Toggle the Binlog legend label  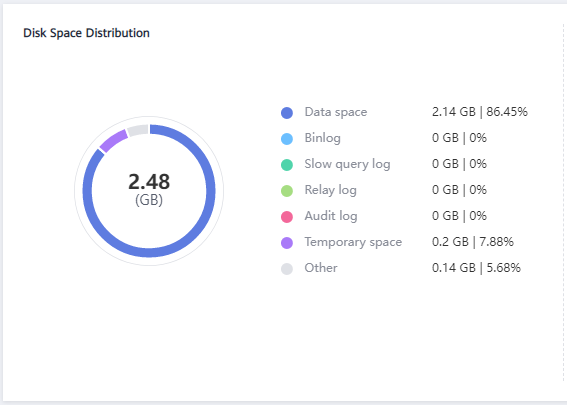(x=323, y=138)
